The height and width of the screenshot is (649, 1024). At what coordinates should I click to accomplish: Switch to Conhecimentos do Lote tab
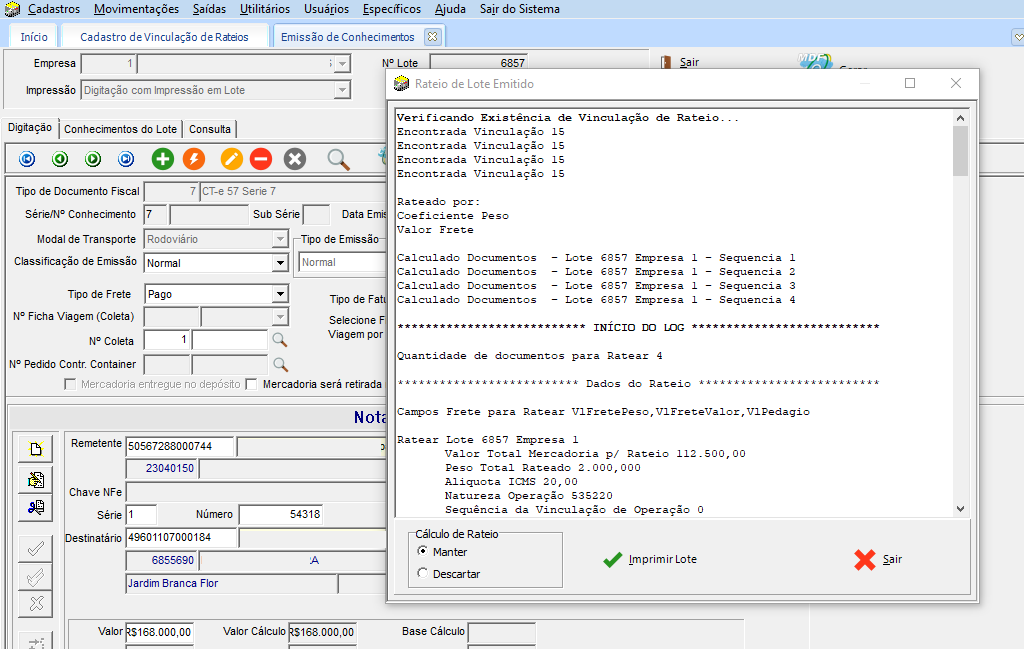(120, 129)
